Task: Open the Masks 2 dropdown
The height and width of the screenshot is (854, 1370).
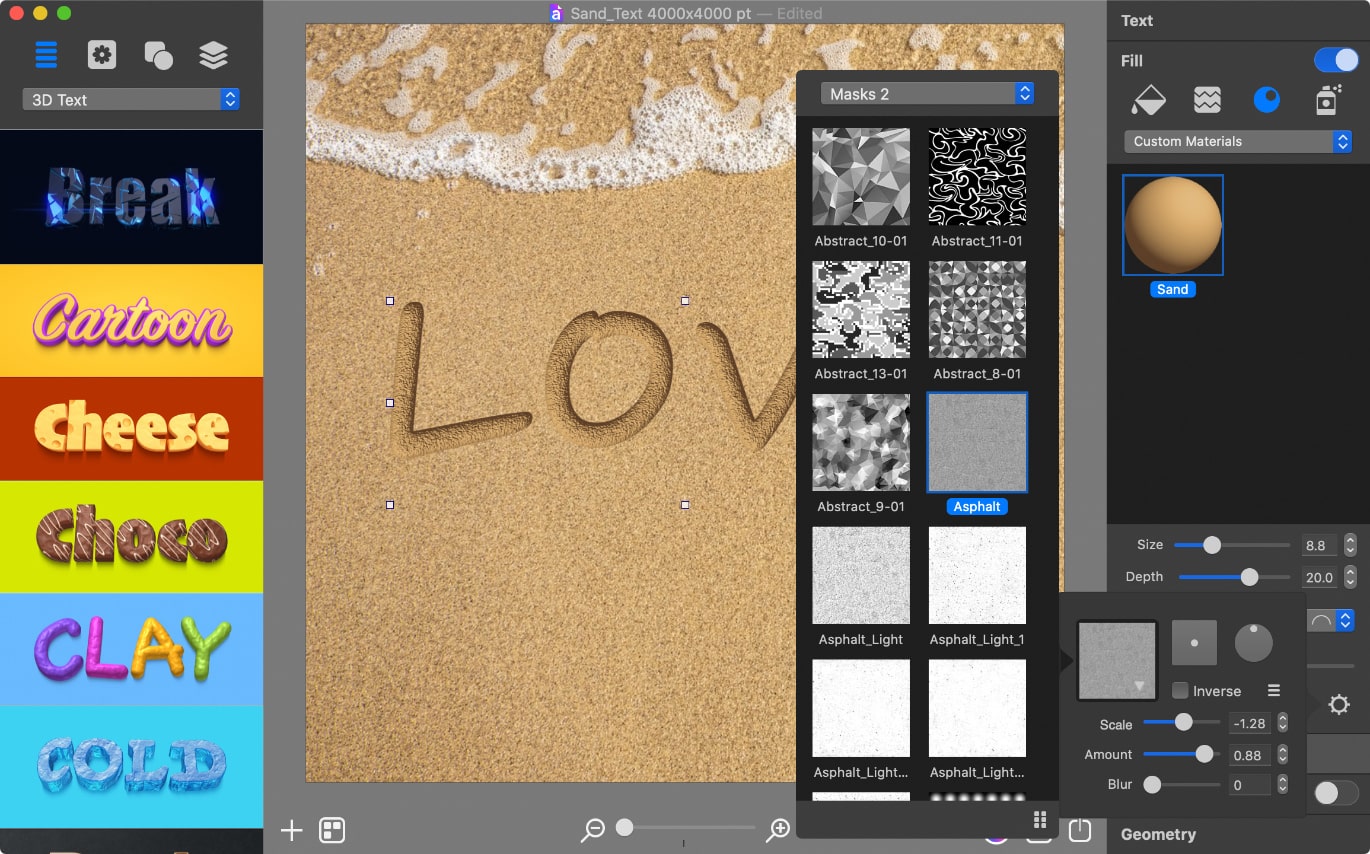Action: click(925, 92)
